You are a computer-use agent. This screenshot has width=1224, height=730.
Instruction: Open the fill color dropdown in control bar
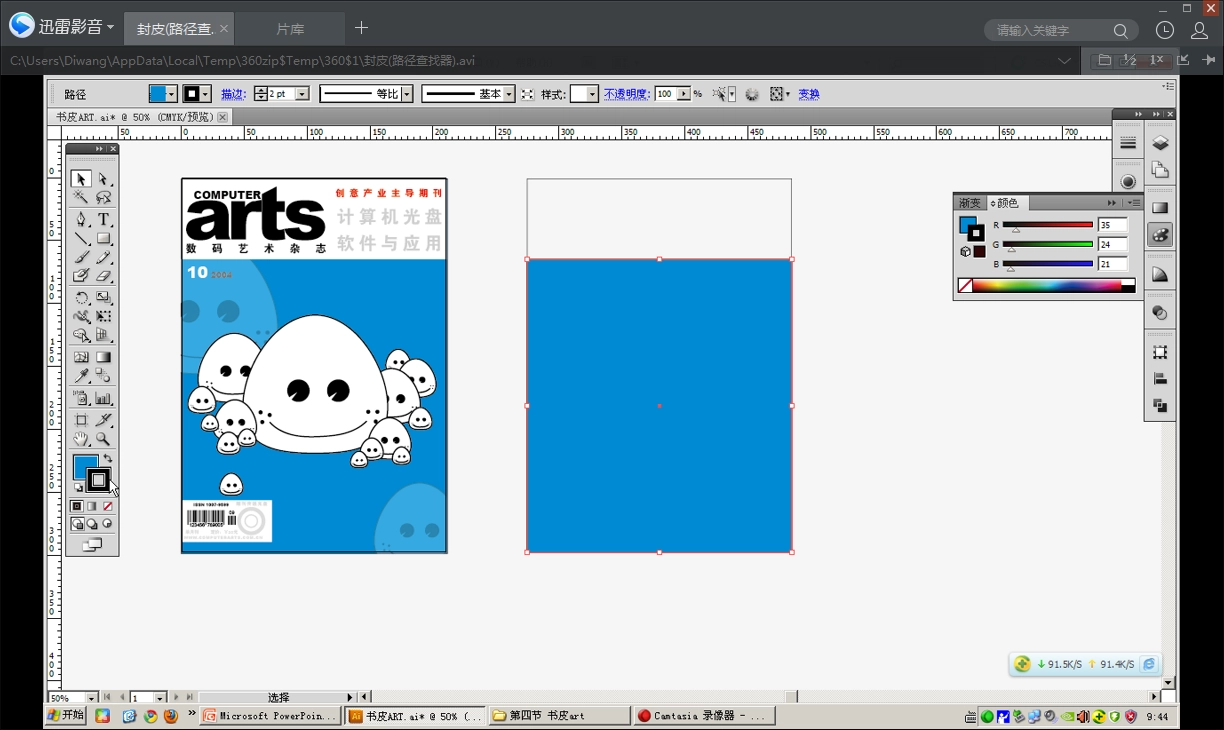click(x=172, y=94)
